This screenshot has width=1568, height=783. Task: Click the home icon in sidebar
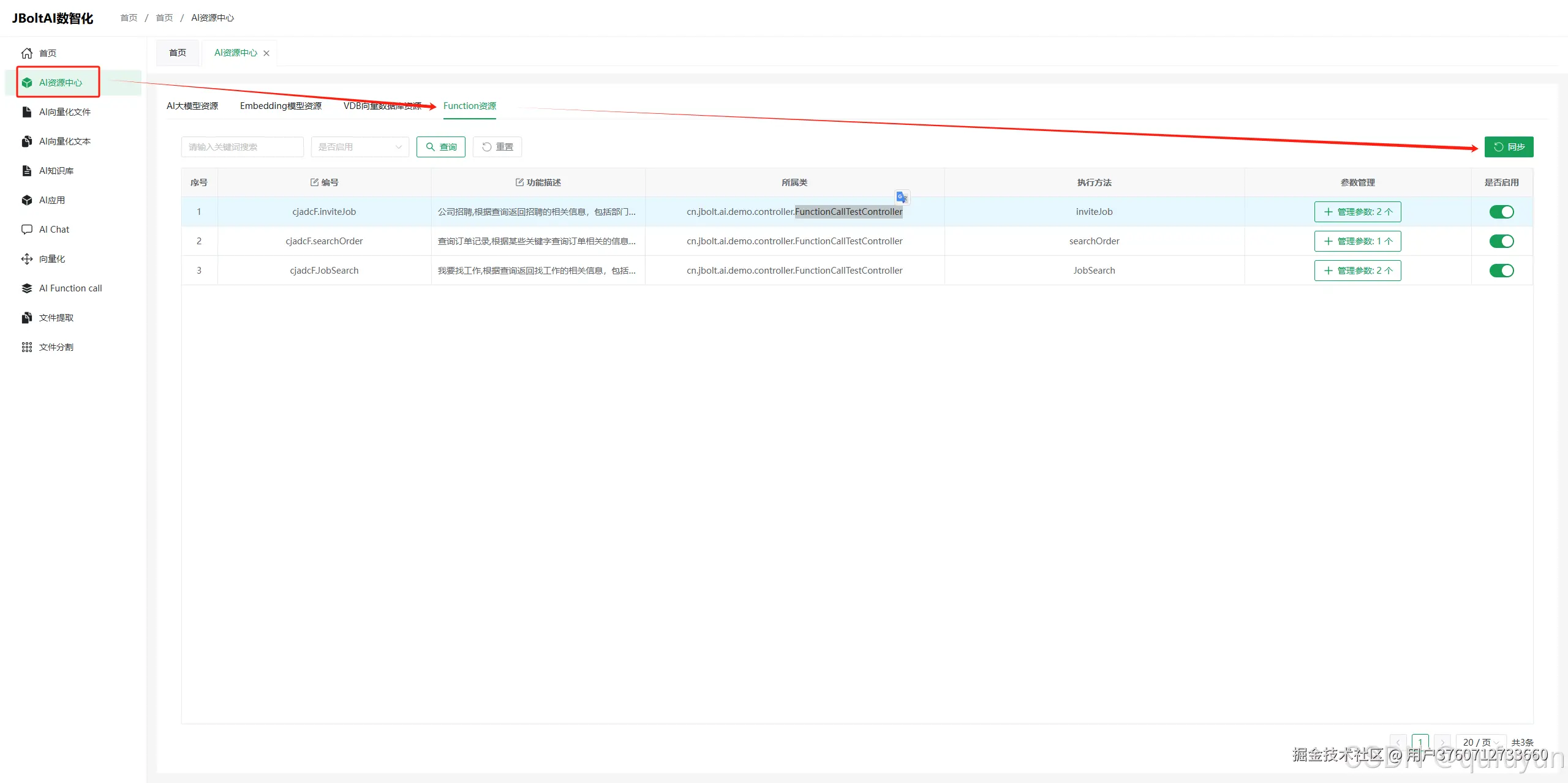(x=27, y=53)
